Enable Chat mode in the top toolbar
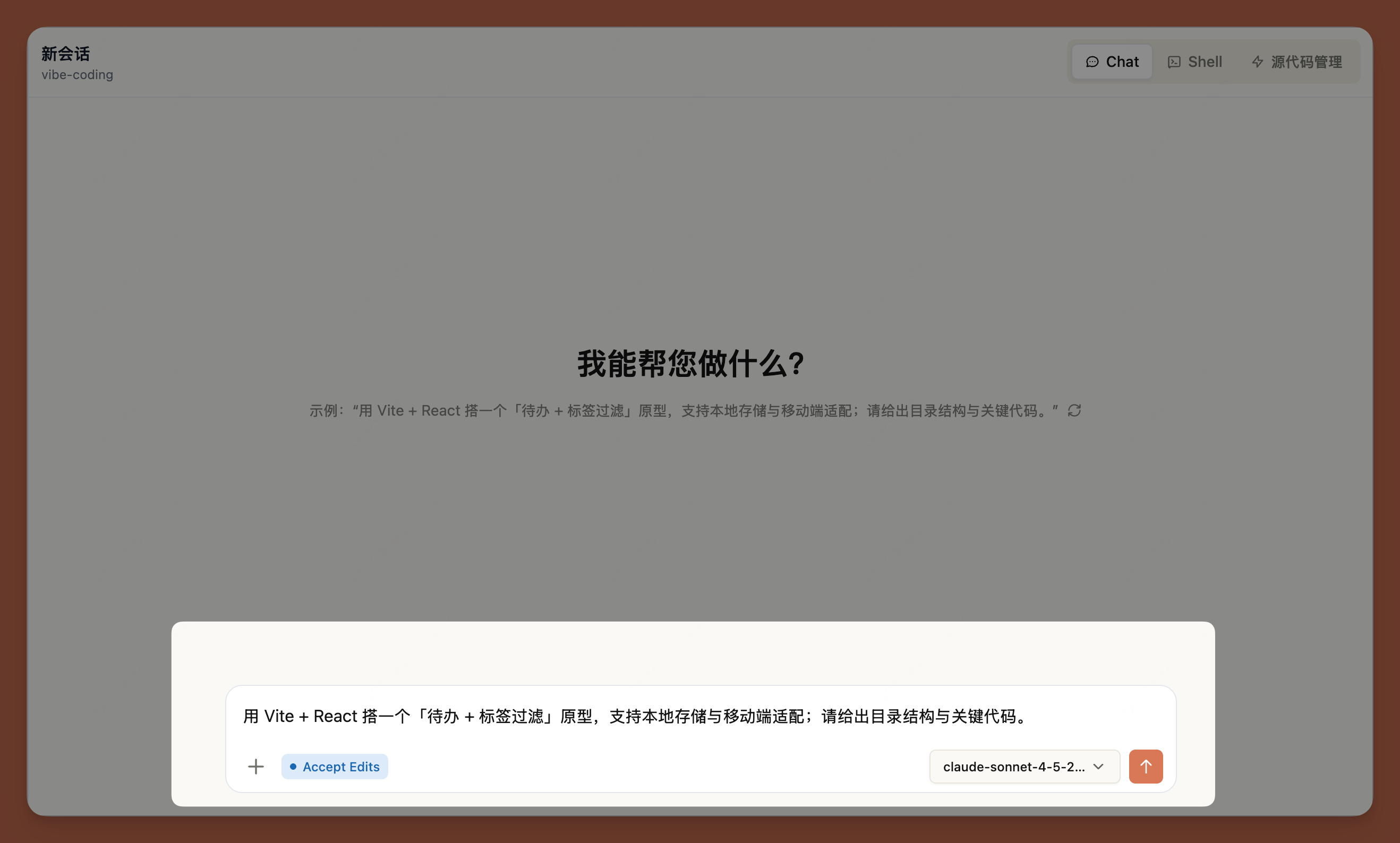Image resolution: width=1400 pixels, height=843 pixels. (1112, 62)
